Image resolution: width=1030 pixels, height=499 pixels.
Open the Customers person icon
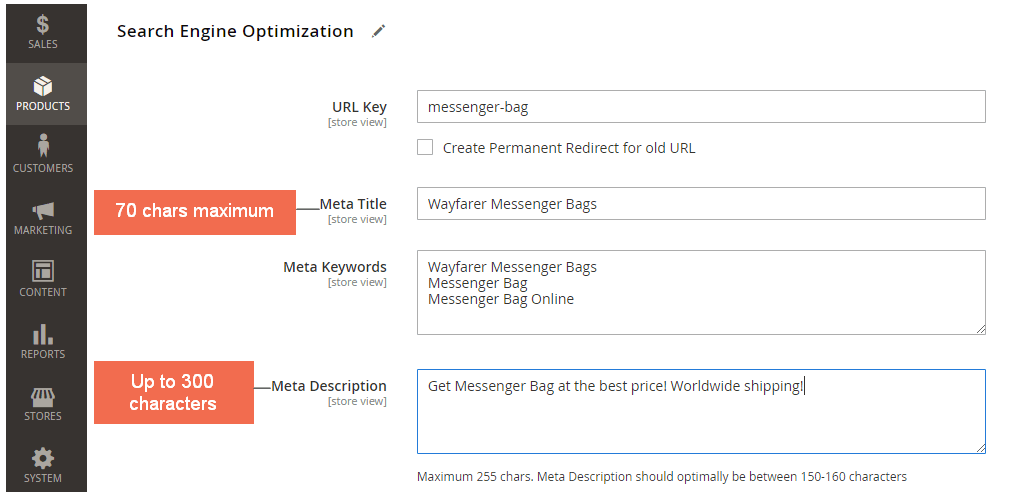pyautogui.click(x=43, y=147)
